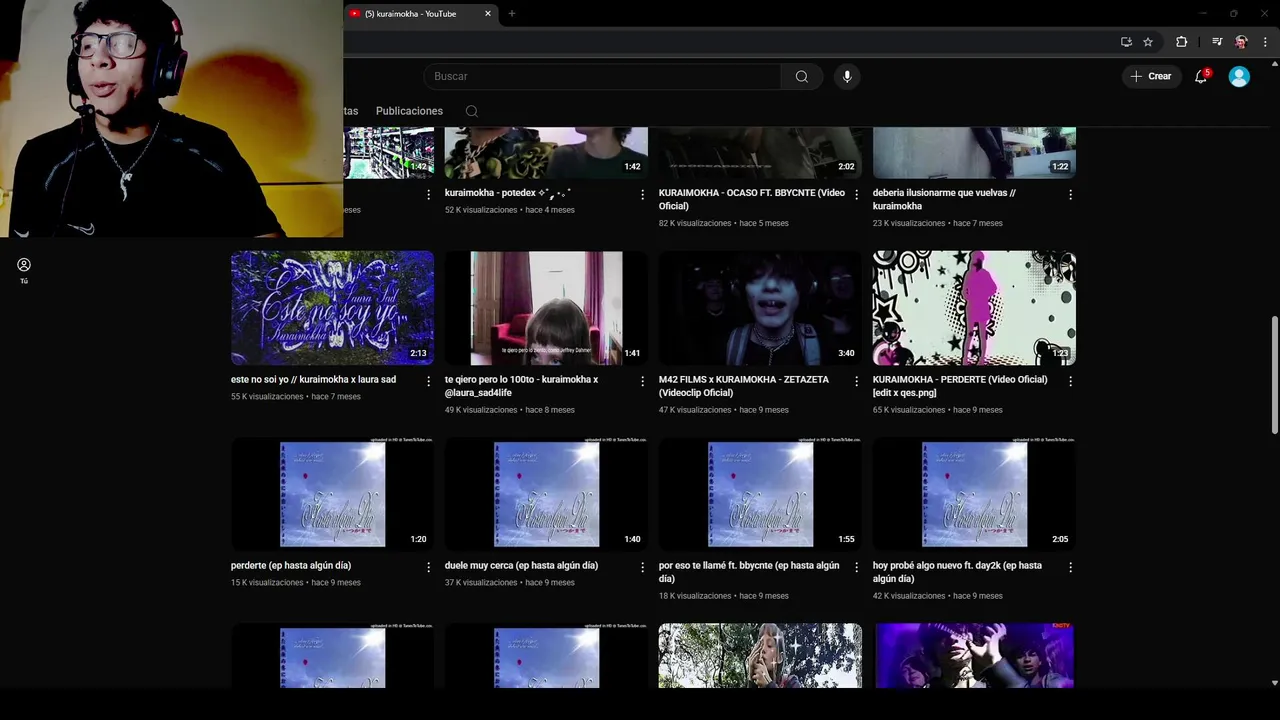1280x720 pixels.
Task: Click the install app icon in address bar
Action: [1126, 42]
